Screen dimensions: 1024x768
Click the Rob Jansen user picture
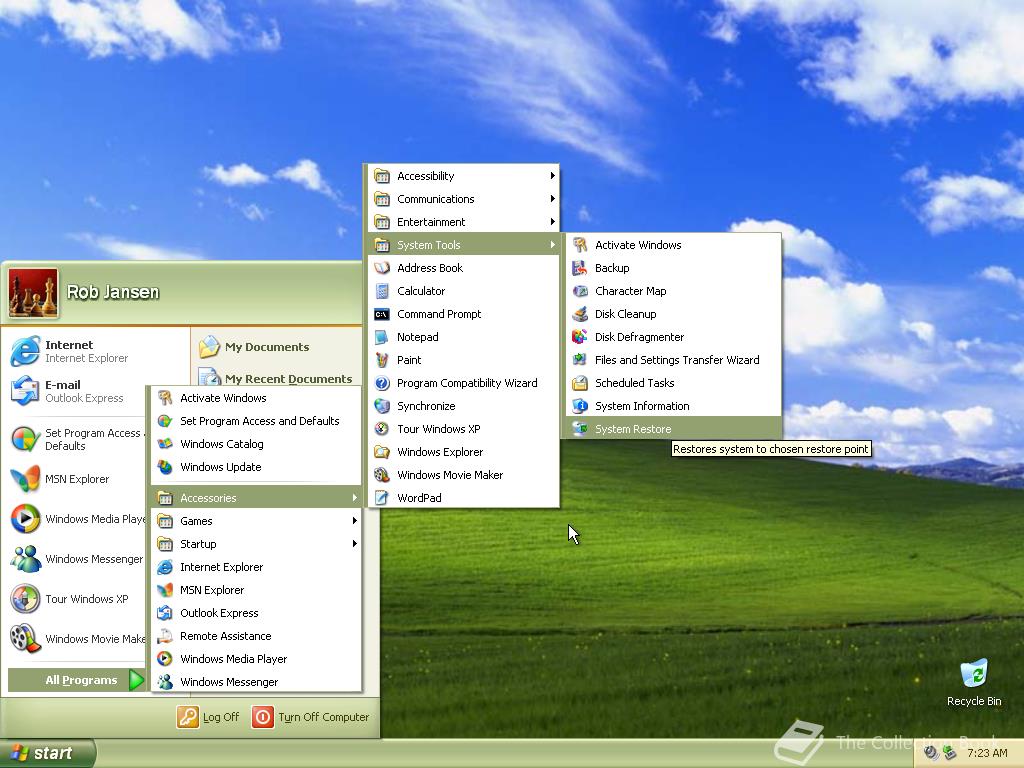[33, 293]
